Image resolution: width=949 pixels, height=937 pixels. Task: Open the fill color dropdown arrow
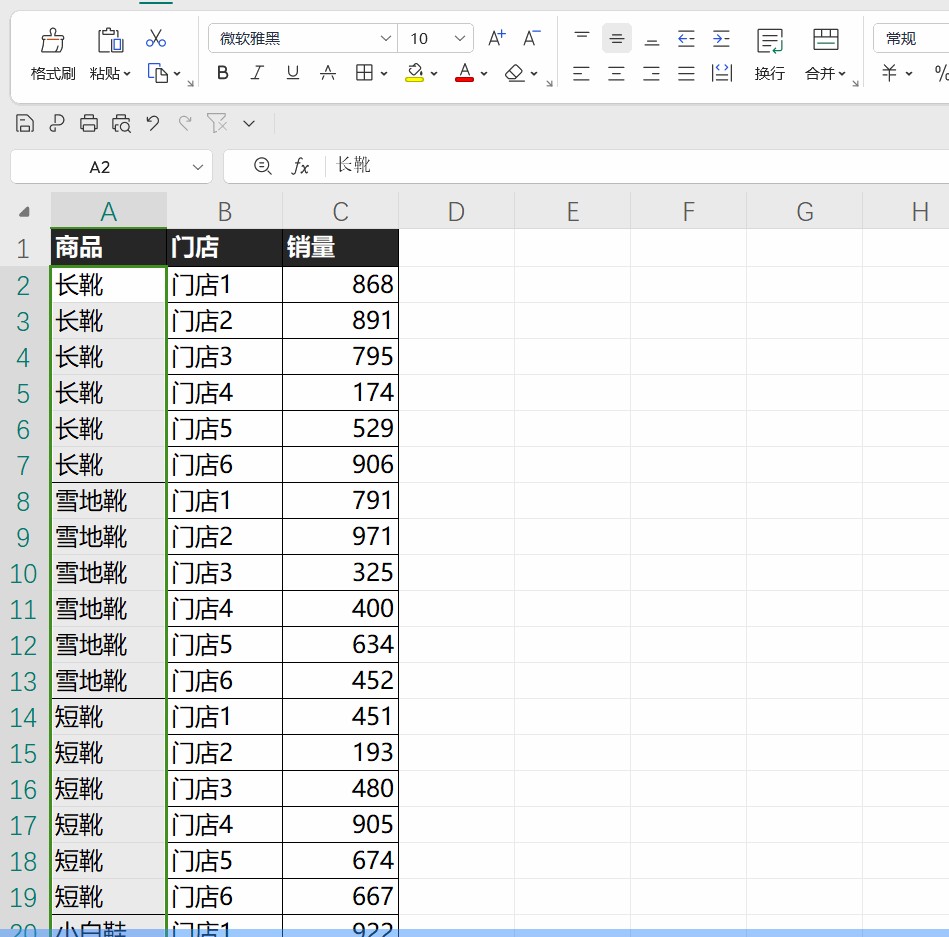click(x=434, y=74)
